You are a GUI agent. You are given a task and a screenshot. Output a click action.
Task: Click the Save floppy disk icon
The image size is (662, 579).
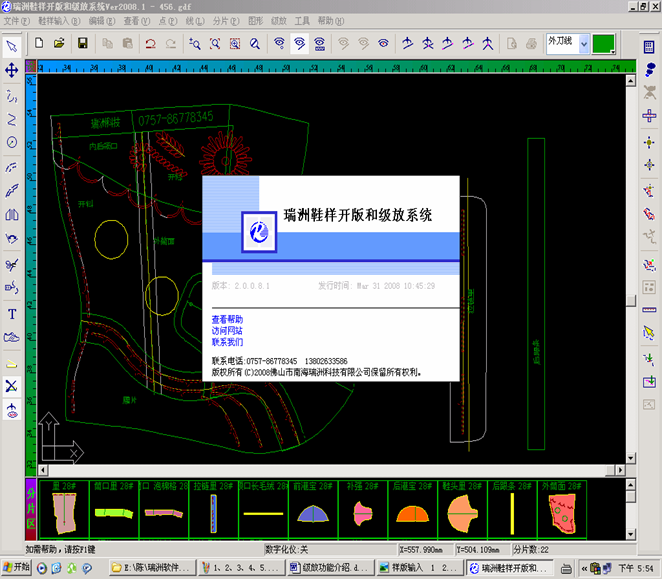[x=83, y=44]
